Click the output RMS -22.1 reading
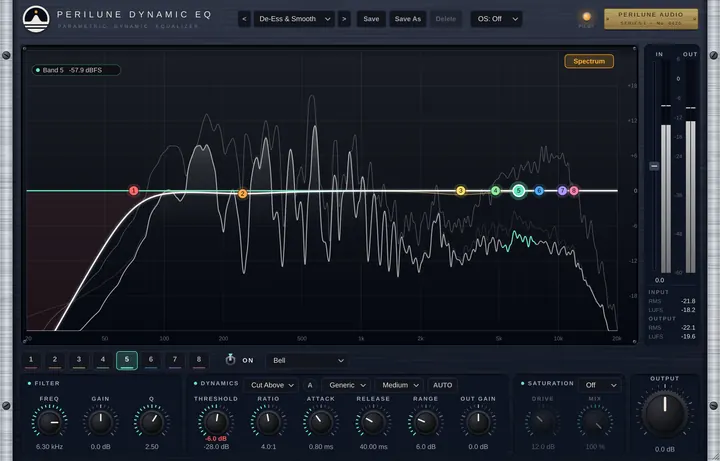720x461 pixels. pyautogui.click(x=688, y=327)
